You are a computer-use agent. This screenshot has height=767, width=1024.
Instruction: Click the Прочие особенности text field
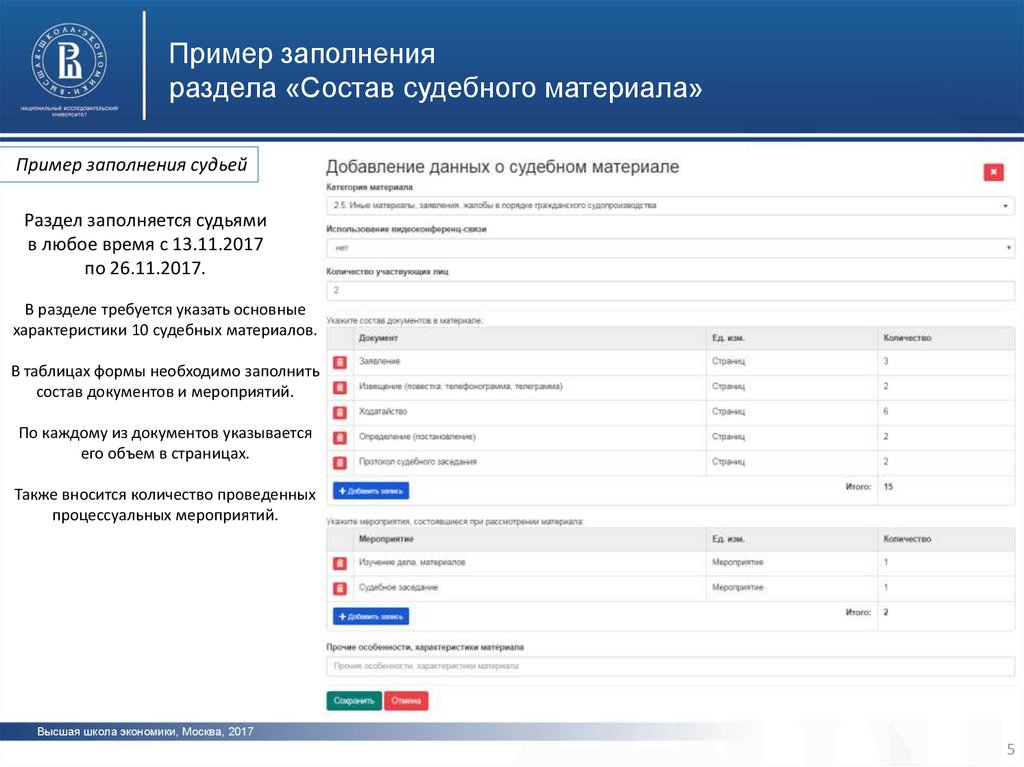[669, 666]
